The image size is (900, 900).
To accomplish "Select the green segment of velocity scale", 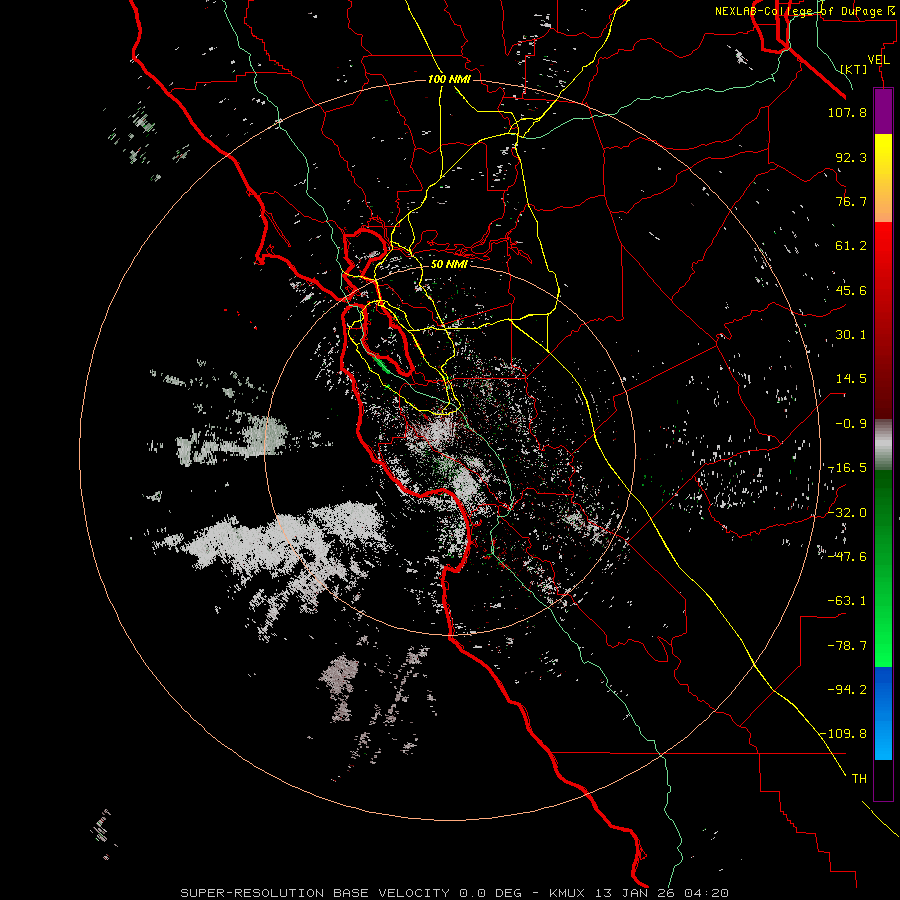I will tap(883, 569).
